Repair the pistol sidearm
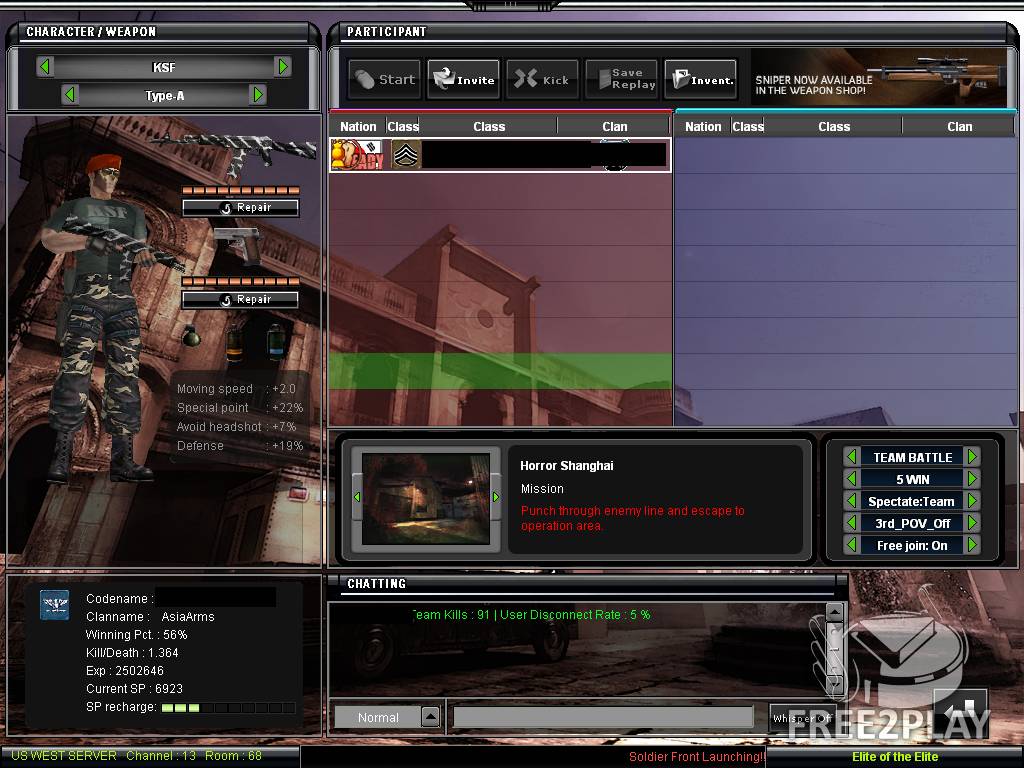Image resolution: width=1024 pixels, height=768 pixels. 240,300
